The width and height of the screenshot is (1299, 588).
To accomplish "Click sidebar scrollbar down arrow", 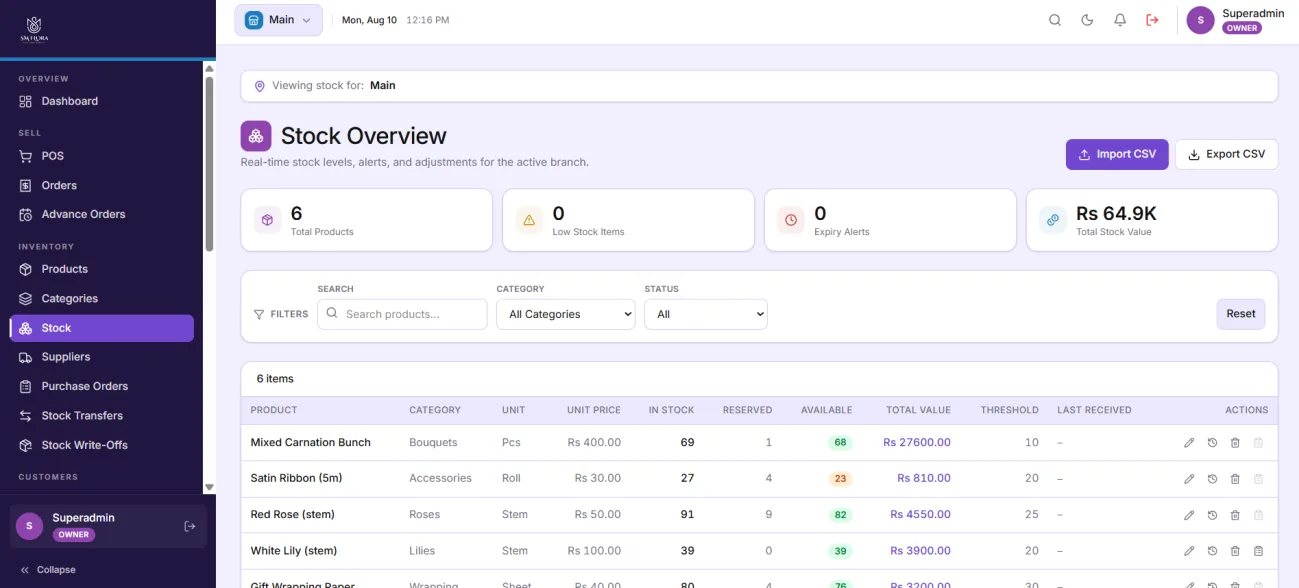I will (209, 487).
